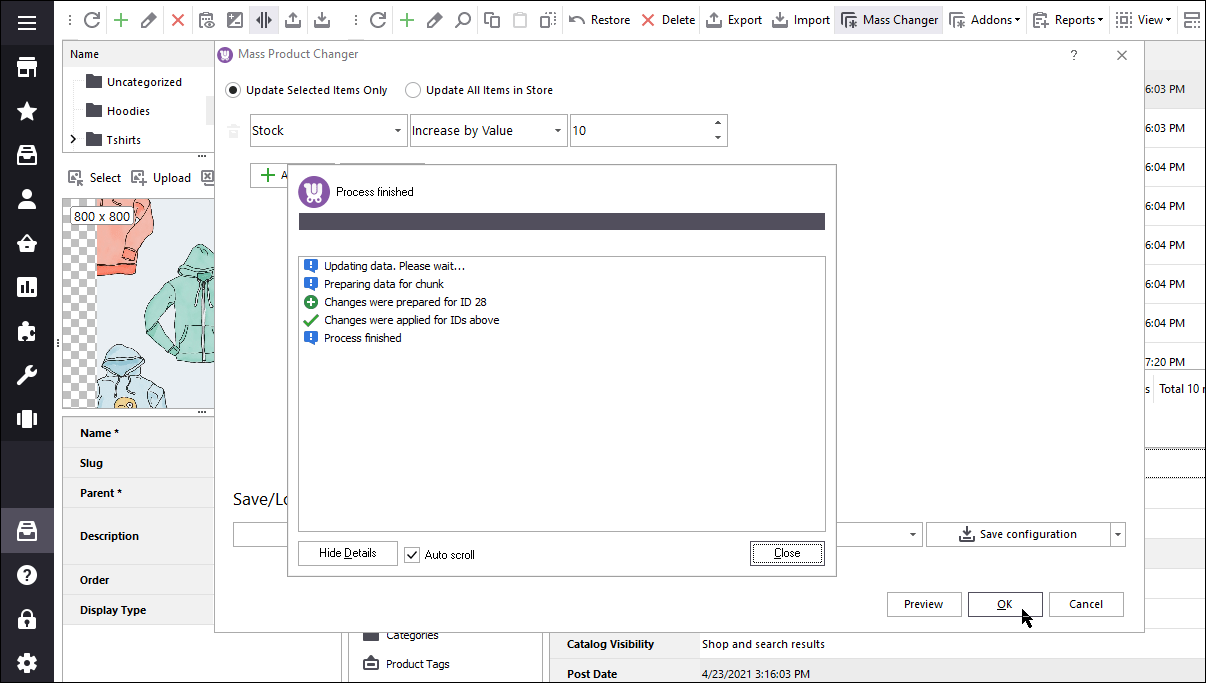Select the 800 x 800 product image thumbnail
Image resolution: width=1206 pixels, height=683 pixels.
coord(138,300)
